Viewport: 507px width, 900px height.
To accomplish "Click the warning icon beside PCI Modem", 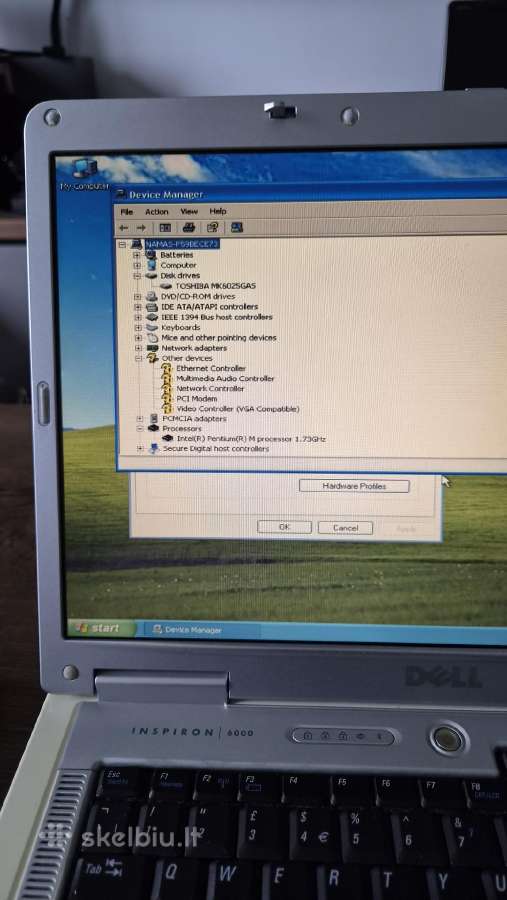I will 167,399.
